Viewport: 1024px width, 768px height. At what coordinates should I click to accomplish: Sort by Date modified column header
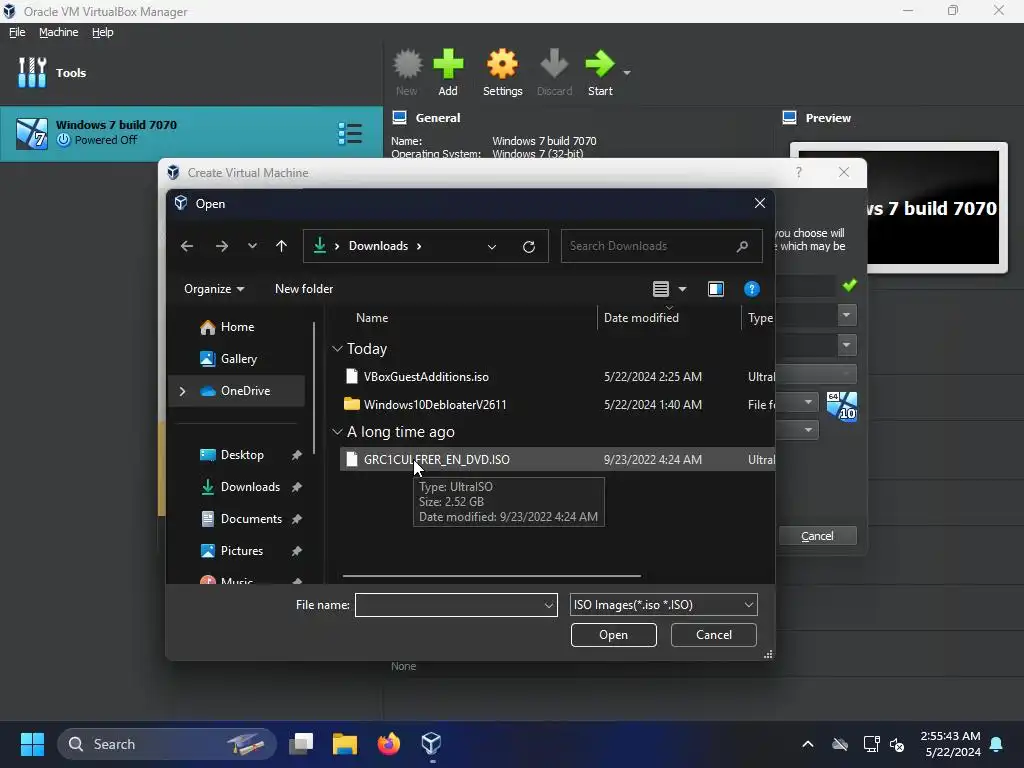[641, 318]
